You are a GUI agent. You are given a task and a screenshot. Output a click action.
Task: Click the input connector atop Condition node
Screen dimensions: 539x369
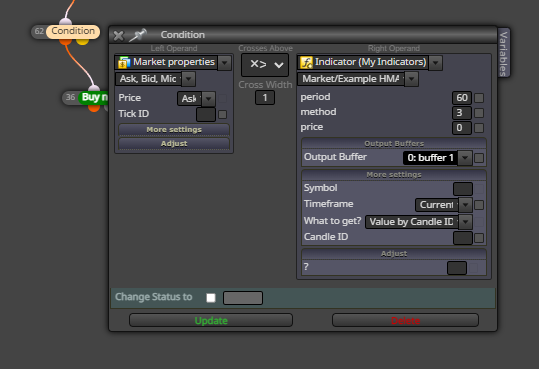66,22
